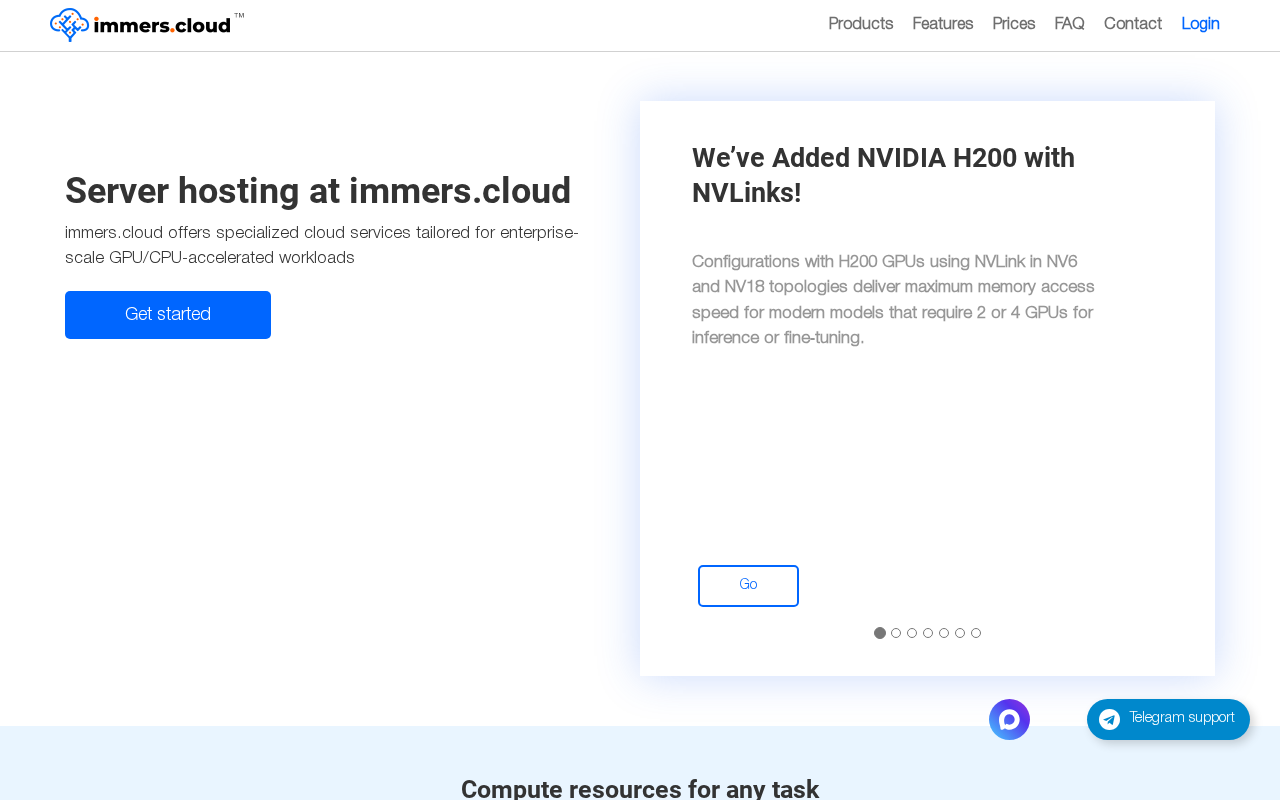The height and width of the screenshot is (800, 1280).
Task: Jump to the sixth carousel slide dot
Action: coord(960,633)
